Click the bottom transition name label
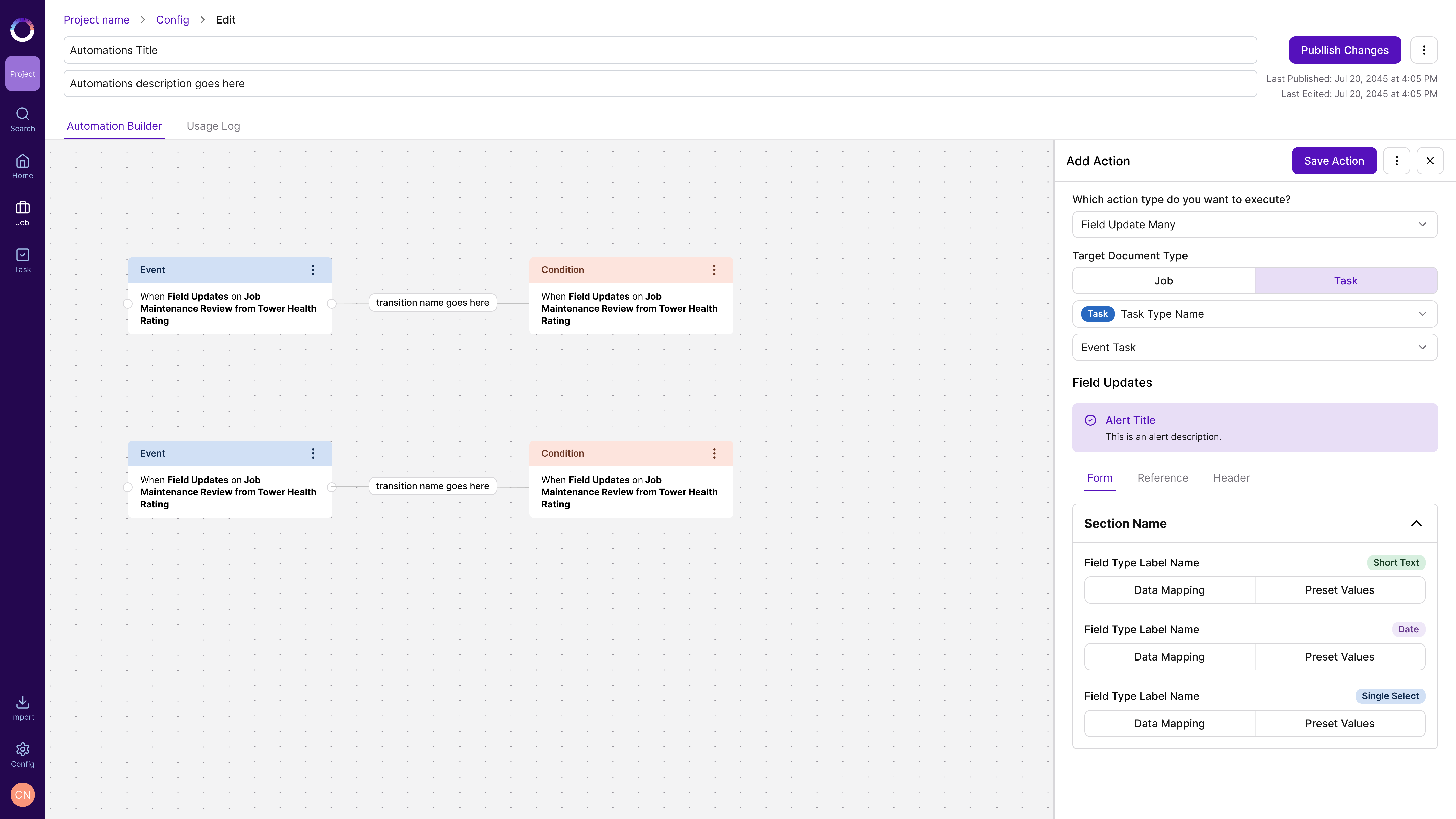The width and height of the screenshot is (1456, 819). point(433,486)
